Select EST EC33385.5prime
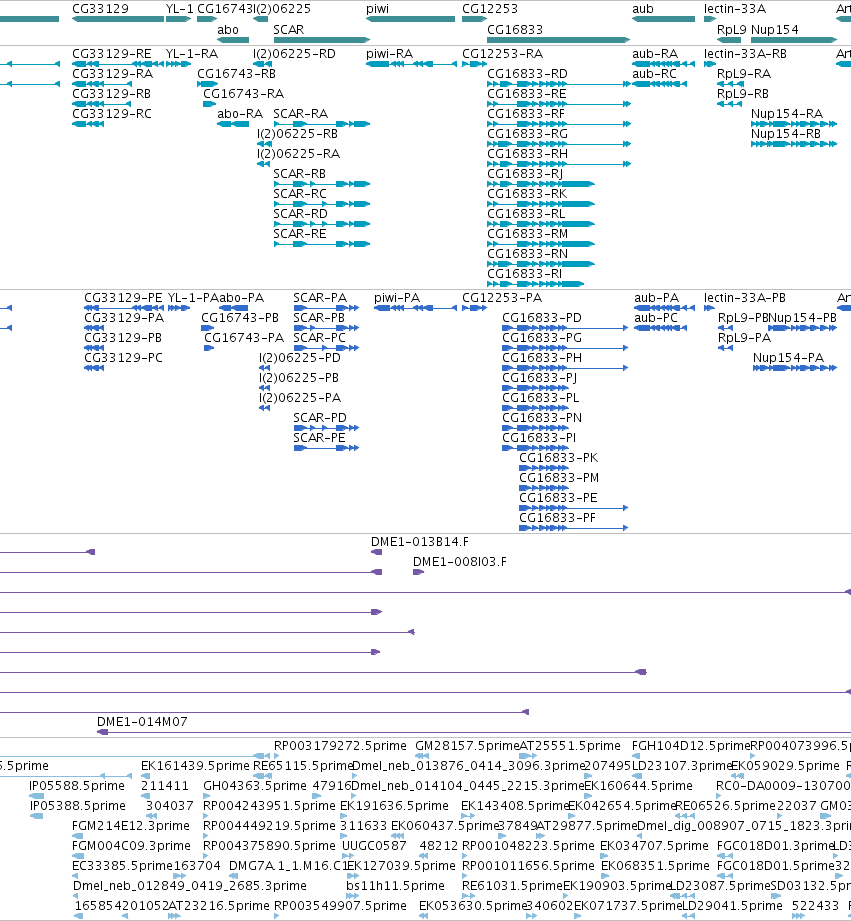The height and width of the screenshot is (921, 851). coord(122,865)
